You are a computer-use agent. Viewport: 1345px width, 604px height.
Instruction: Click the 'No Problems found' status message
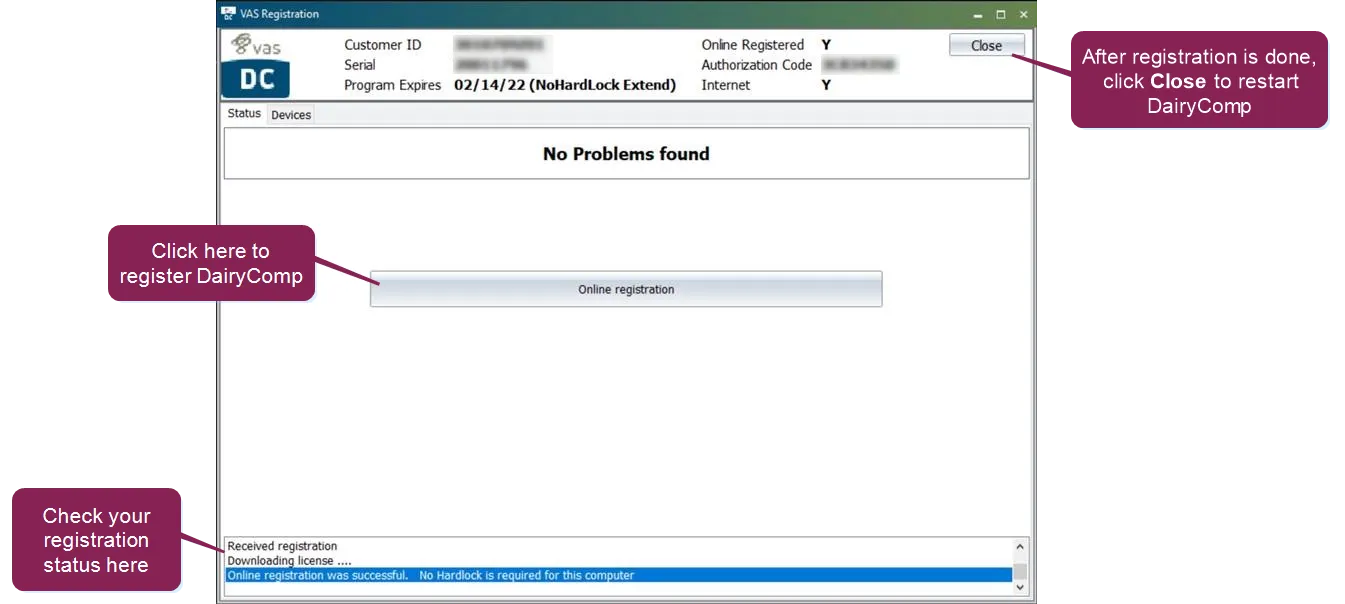coord(626,154)
